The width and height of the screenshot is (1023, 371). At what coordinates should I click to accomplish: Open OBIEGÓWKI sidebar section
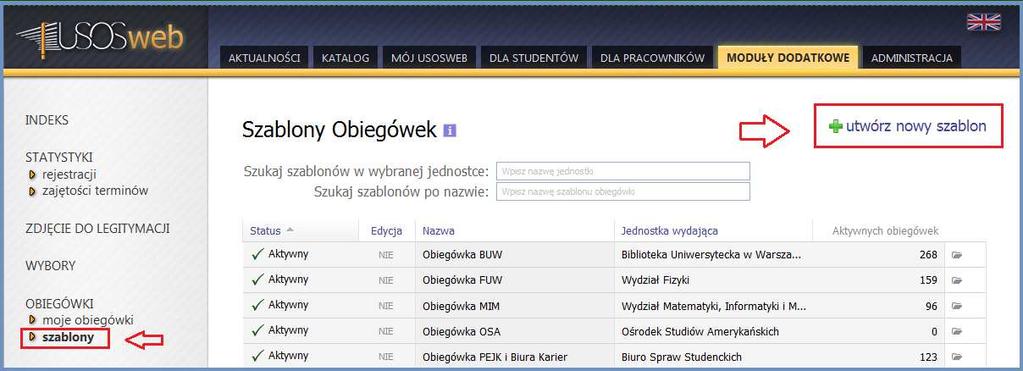click(59, 304)
